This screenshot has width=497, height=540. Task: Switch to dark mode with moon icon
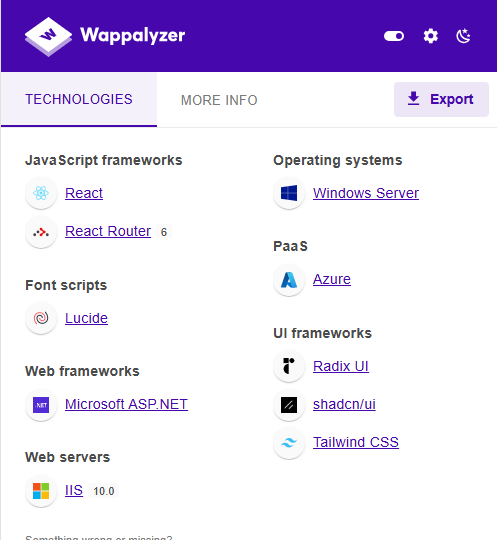tap(463, 36)
